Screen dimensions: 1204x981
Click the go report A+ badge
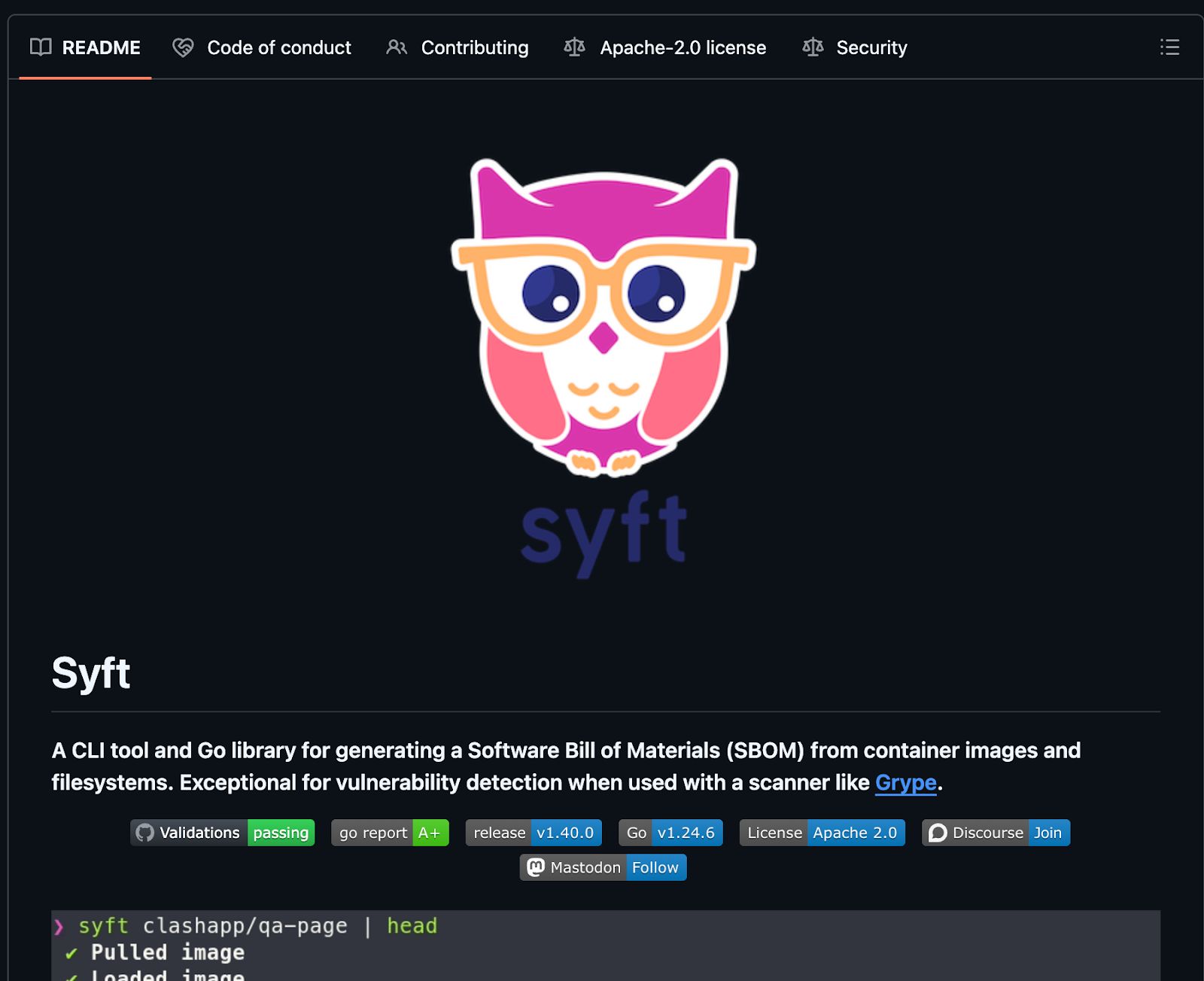(389, 833)
